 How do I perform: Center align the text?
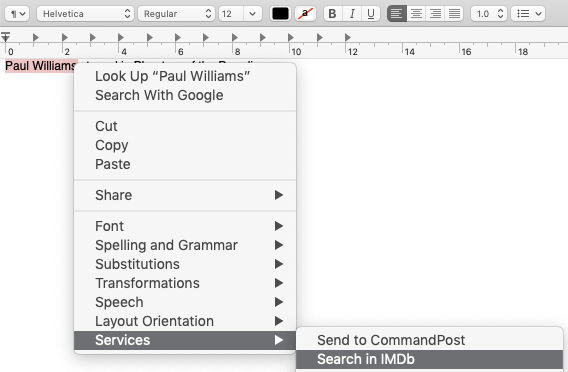click(x=416, y=14)
